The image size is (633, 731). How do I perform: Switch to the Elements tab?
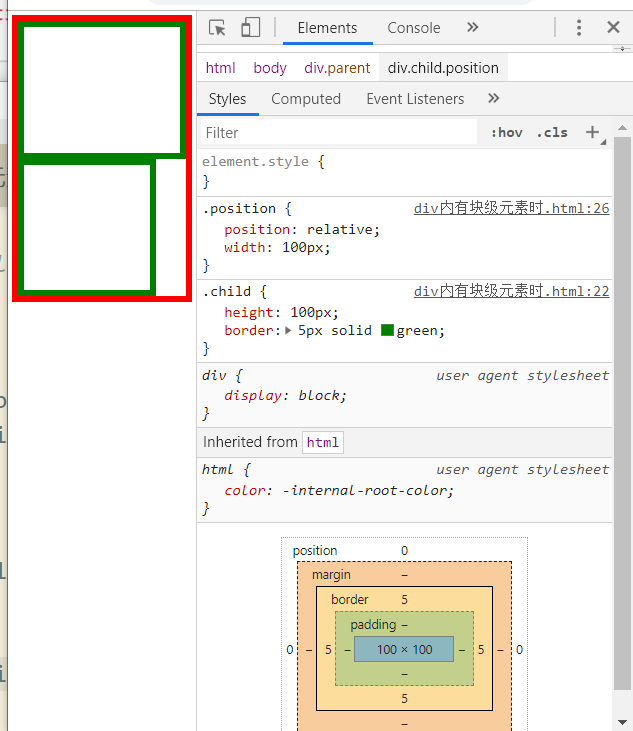click(x=327, y=28)
